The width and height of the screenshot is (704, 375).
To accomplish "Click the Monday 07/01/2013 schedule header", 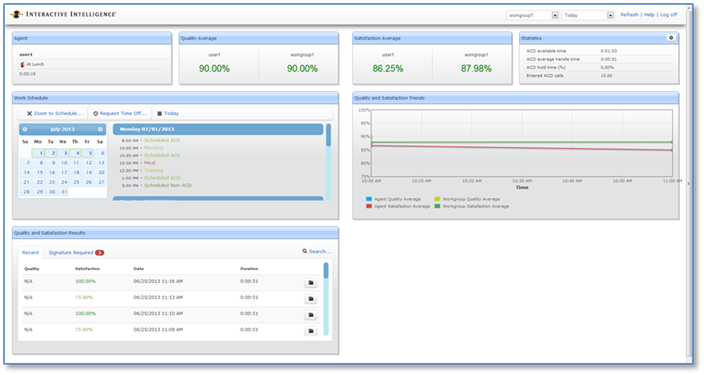I will (x=218, y=129).
